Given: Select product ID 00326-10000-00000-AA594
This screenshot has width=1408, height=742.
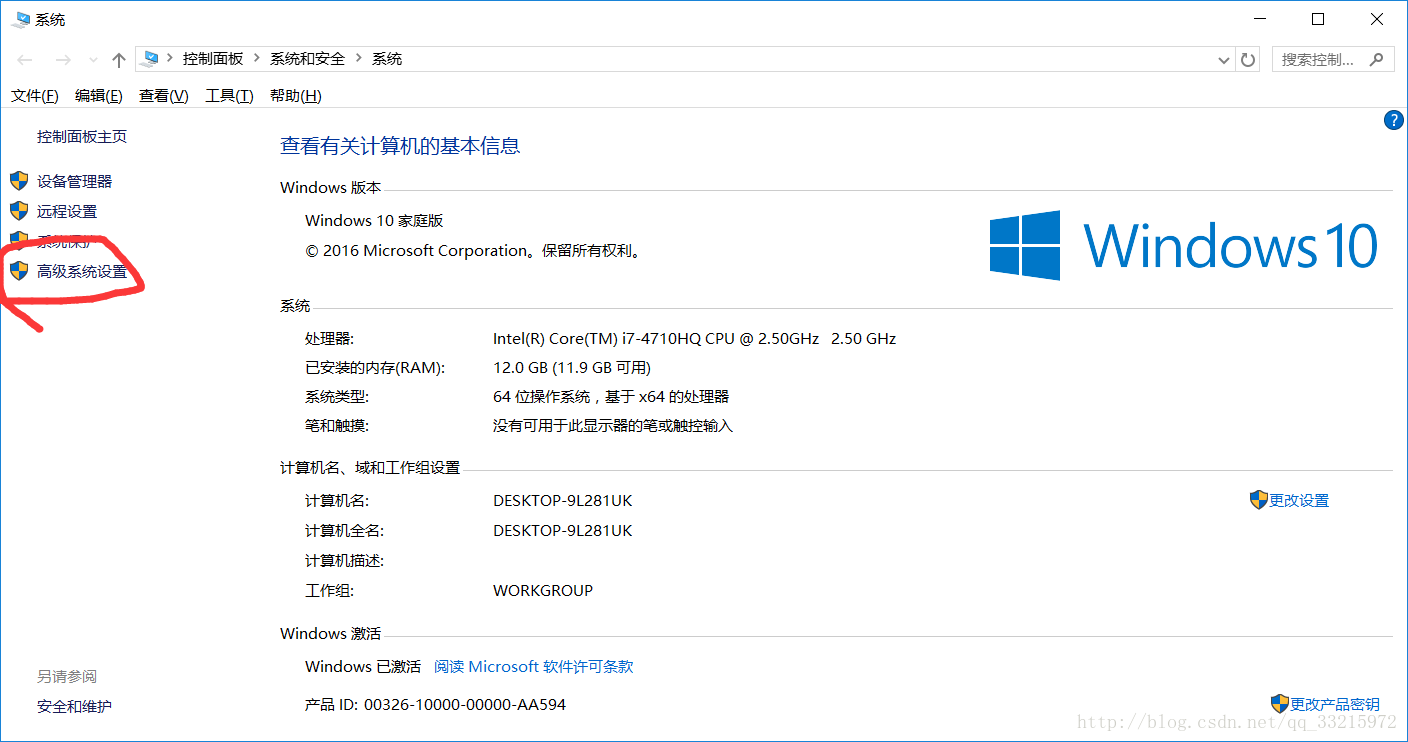Looking at the screenshot, I should [x=465, y=705].
